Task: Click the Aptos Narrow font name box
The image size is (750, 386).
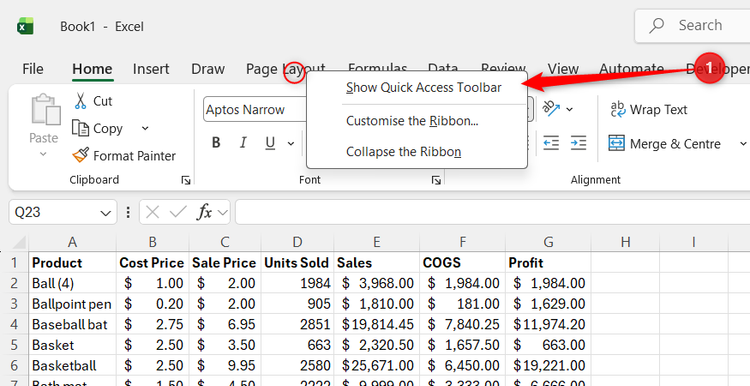Action: [x=254, y=110]
